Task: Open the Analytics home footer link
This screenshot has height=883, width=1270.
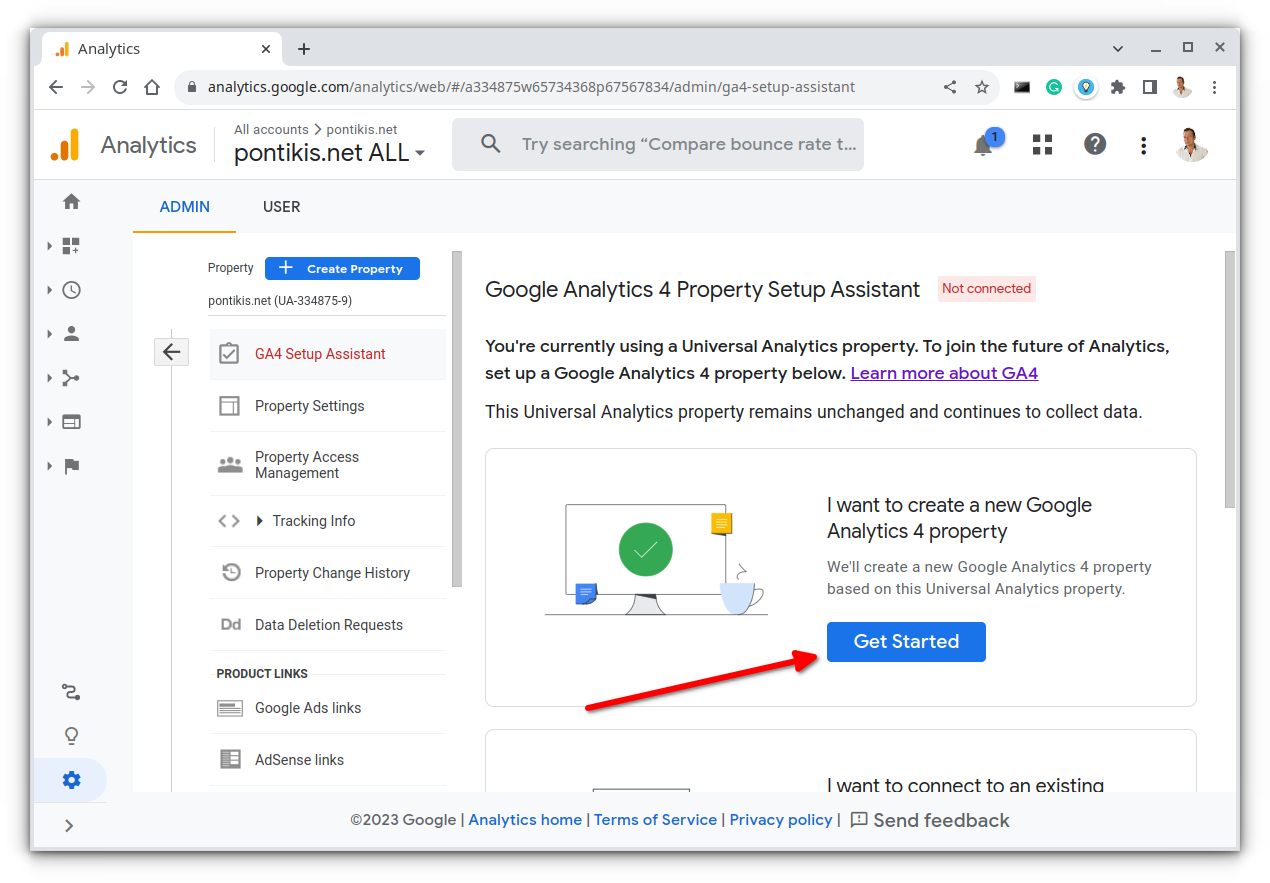Action: (525, 820)
